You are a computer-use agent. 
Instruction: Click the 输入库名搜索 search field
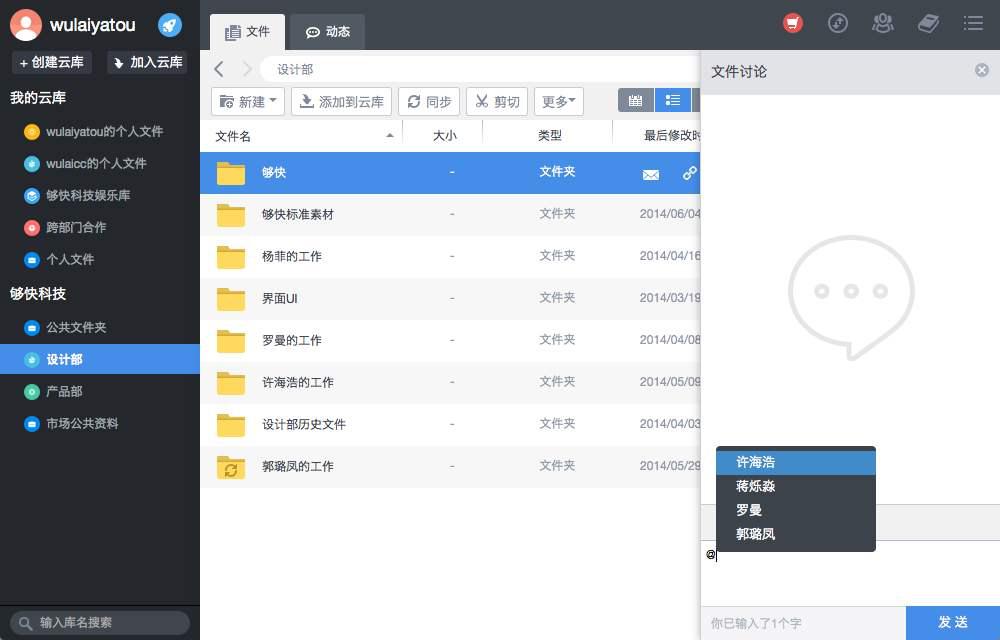click(100, 623)
